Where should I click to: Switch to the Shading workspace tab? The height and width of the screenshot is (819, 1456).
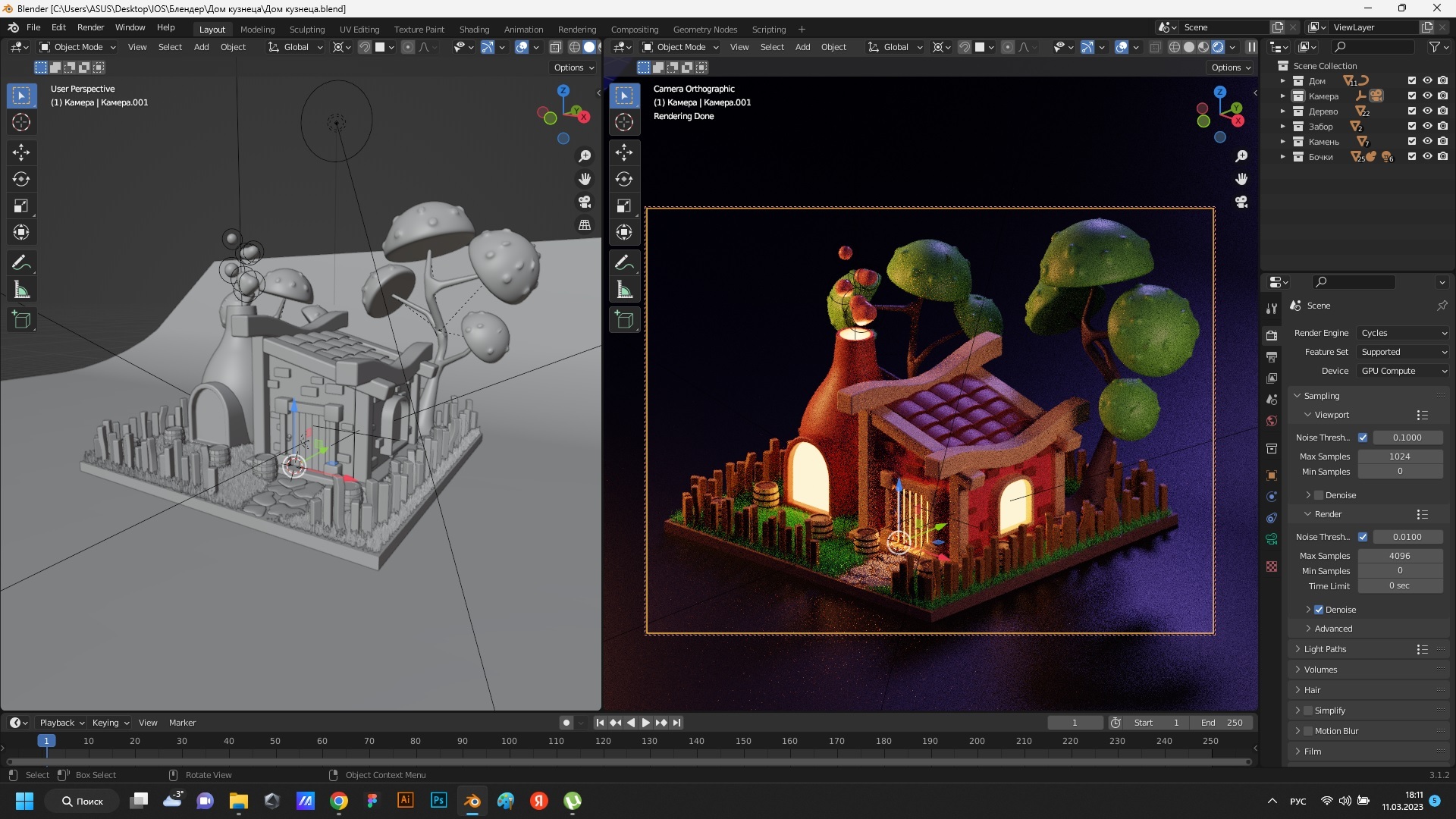tap(474, 30)
